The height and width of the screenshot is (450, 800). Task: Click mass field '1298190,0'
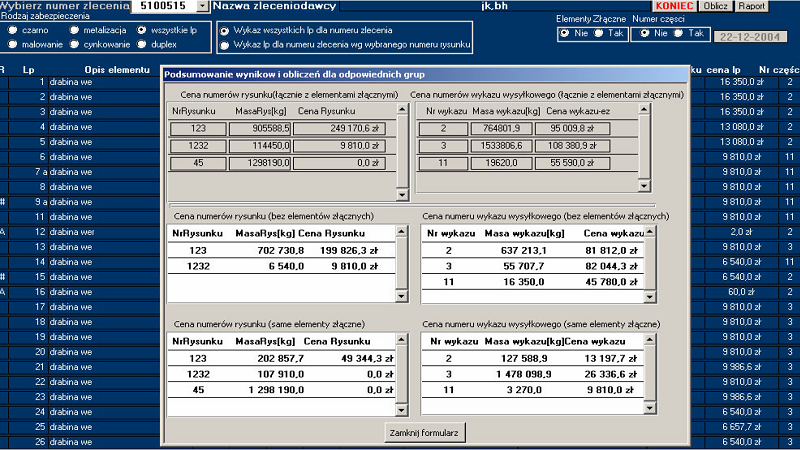(260, 163)
